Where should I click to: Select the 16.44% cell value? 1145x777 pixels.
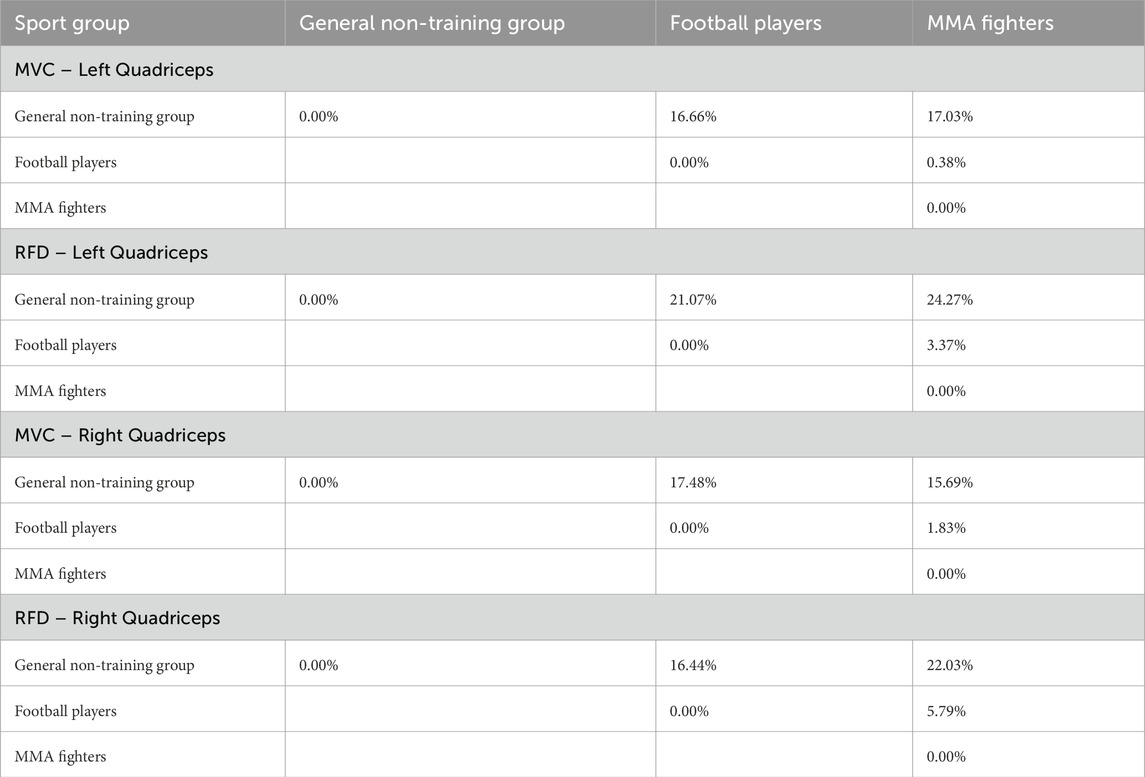tap(693, 665)
